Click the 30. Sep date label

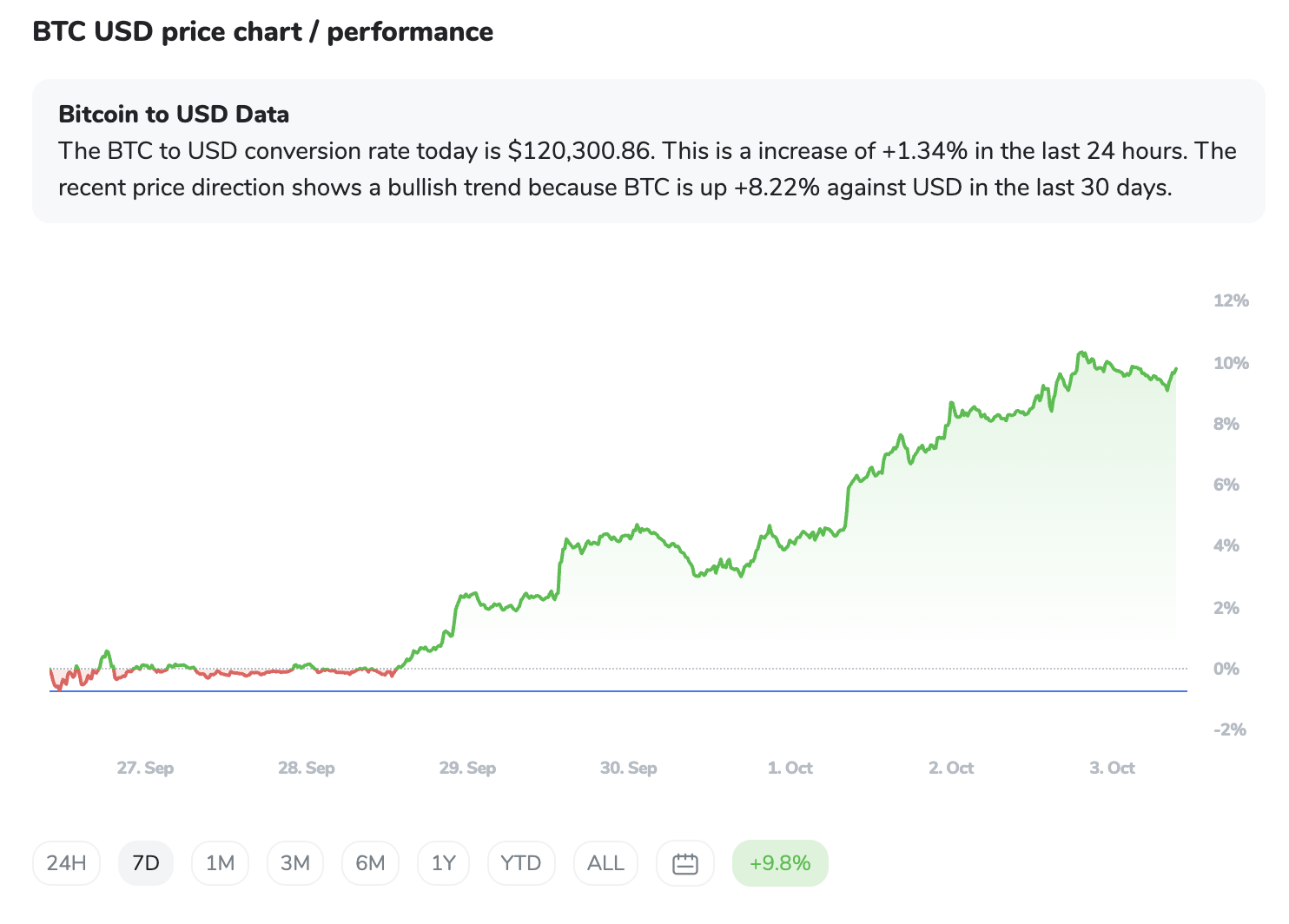coord(628,768)
